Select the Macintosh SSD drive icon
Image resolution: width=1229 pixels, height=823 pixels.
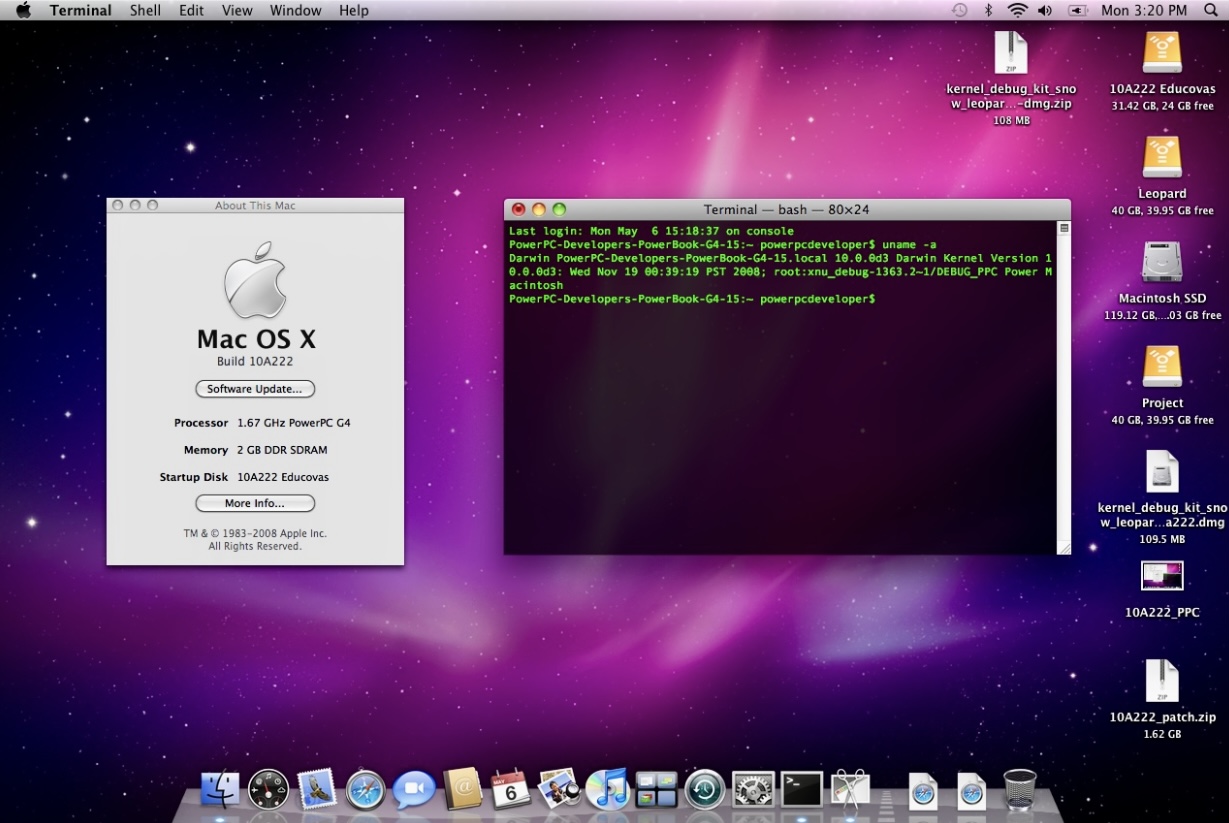[1162, 263]
